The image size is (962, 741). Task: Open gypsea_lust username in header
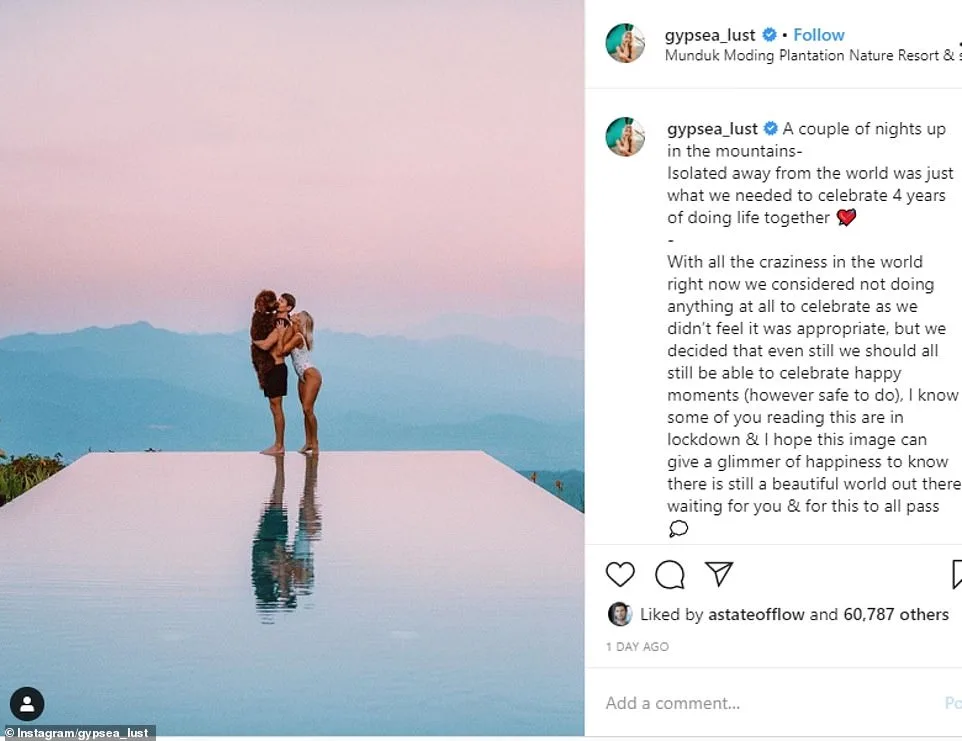click(710, 35)
